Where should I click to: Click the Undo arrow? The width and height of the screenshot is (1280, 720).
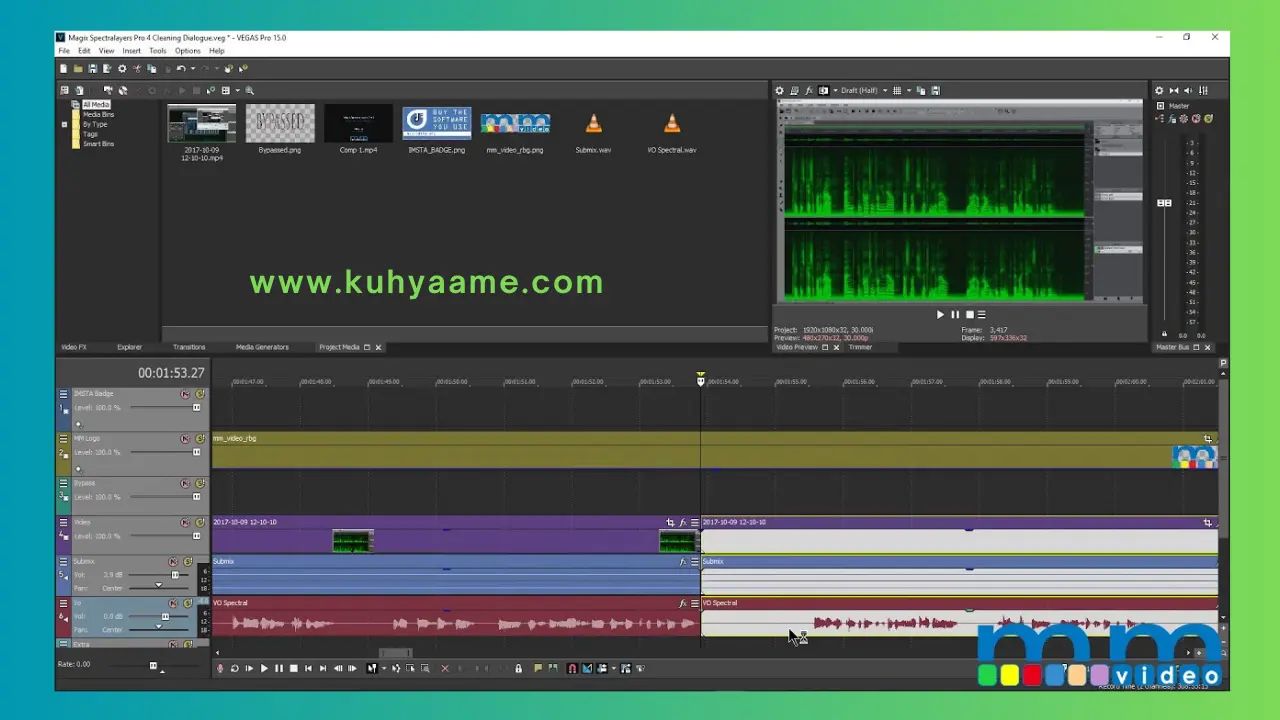pyautogui.click(x=181, y=69)
